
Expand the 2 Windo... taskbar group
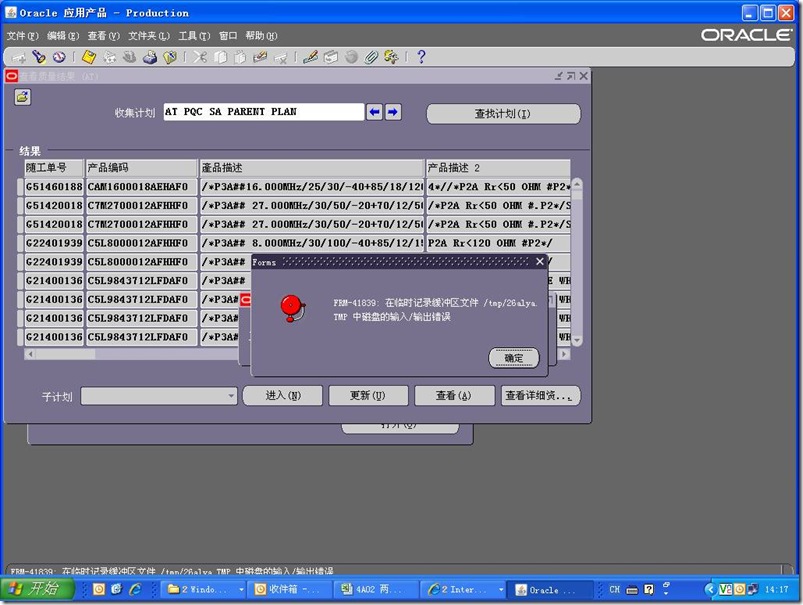click(241, 590)
